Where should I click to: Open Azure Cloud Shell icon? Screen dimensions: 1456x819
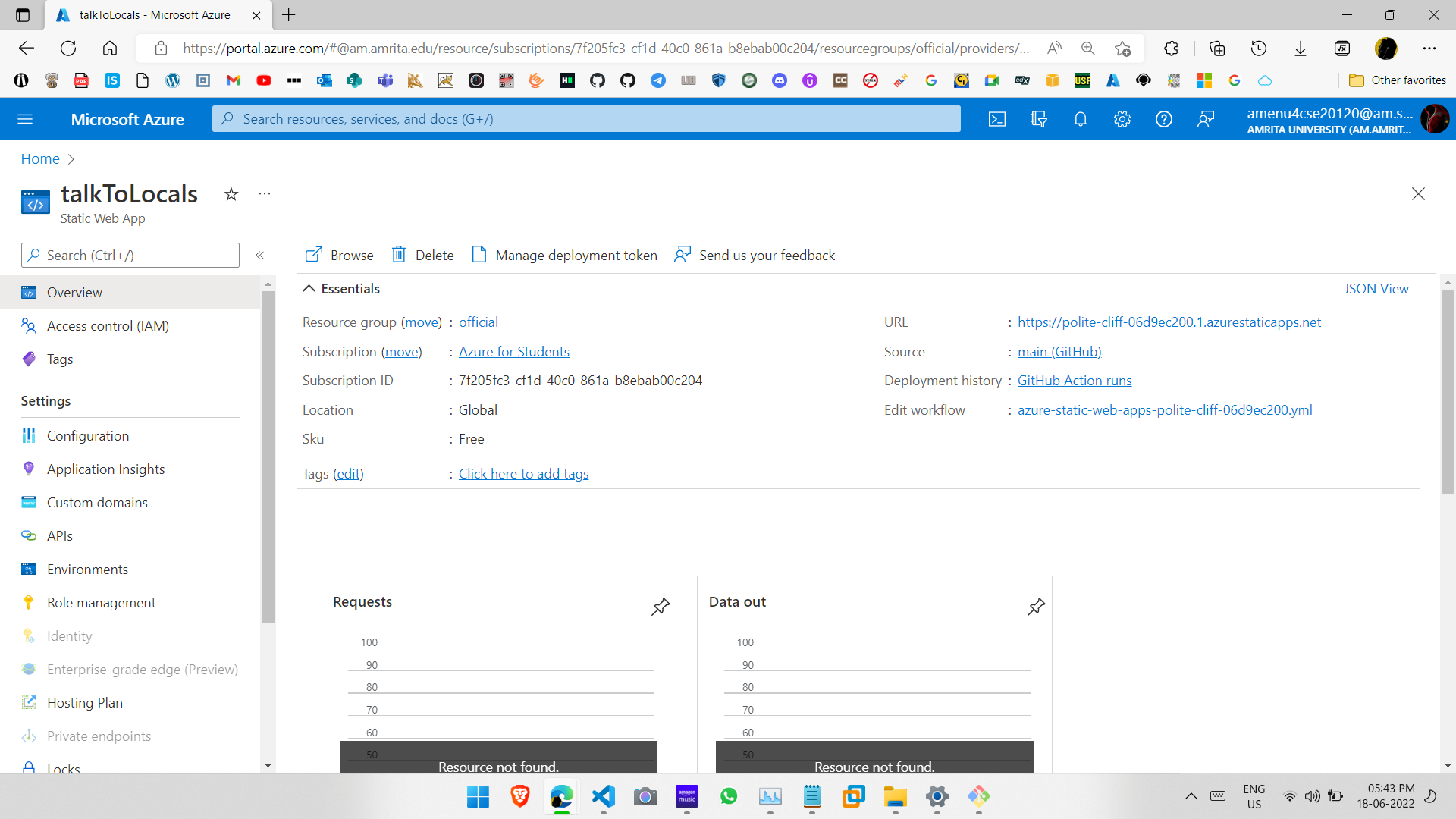coord(997,119)
